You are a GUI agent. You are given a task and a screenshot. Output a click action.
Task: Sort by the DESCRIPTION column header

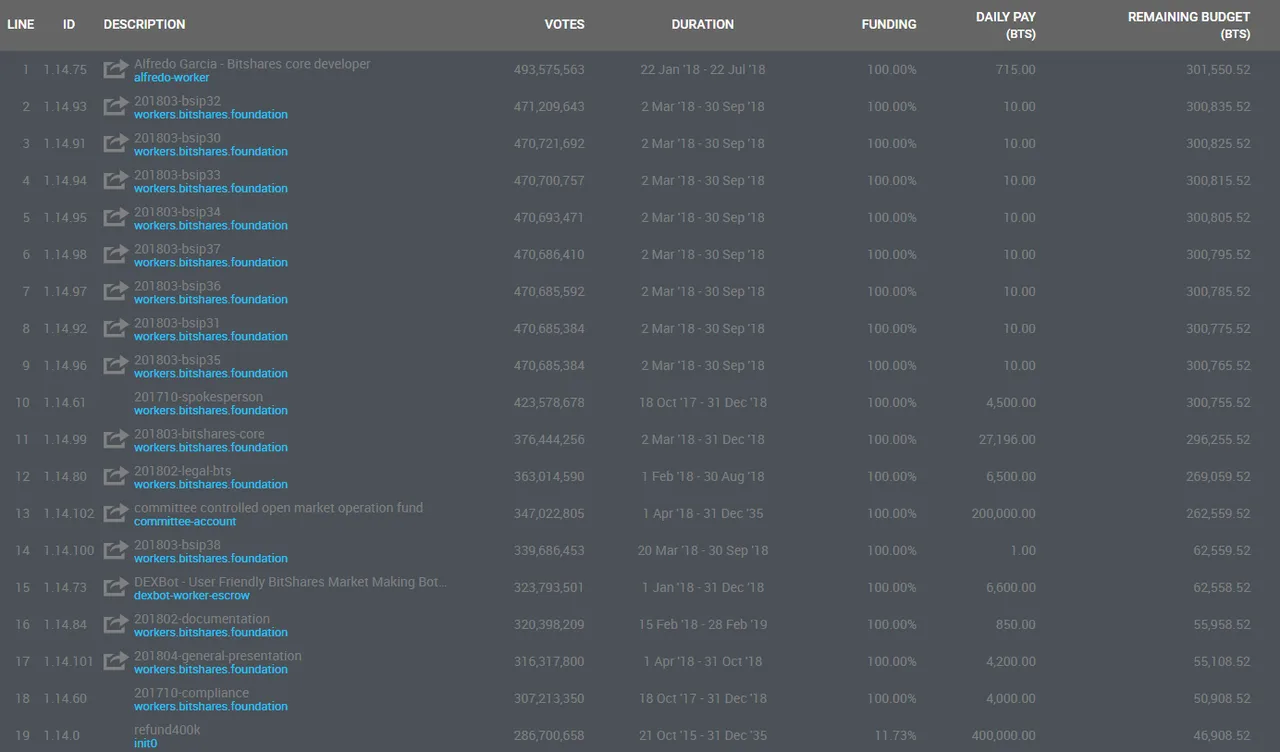point(145,24)
